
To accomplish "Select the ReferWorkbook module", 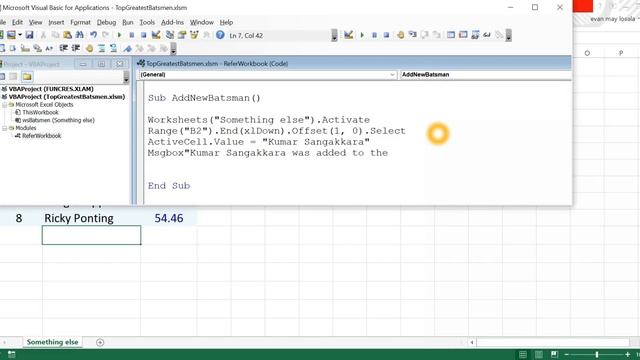I will click(x=42, y=136).
